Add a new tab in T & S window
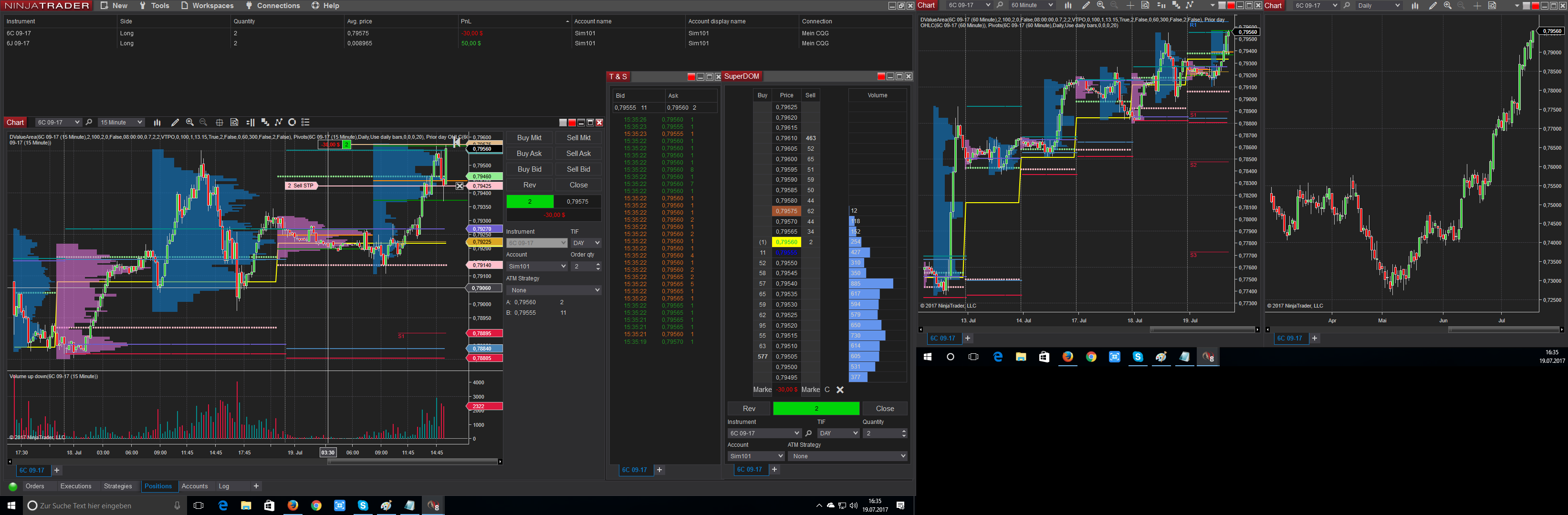This screenshot has height=515, width=1568. tap(659, 470)
